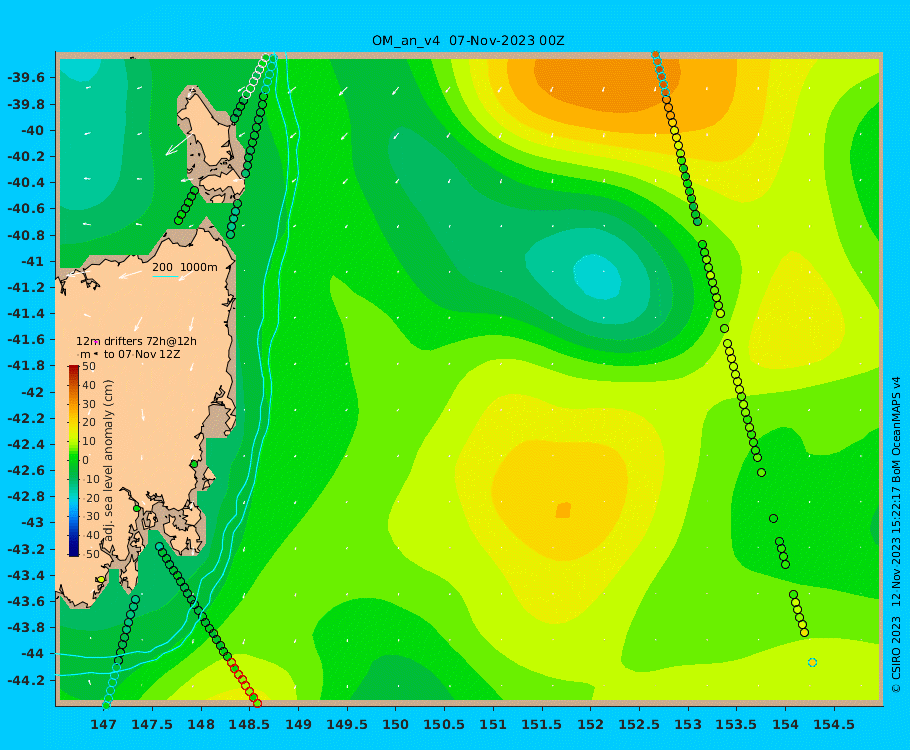910x750 pixels.
Task: Click latitude axis label -41.8
Action: tap(25, 365)
